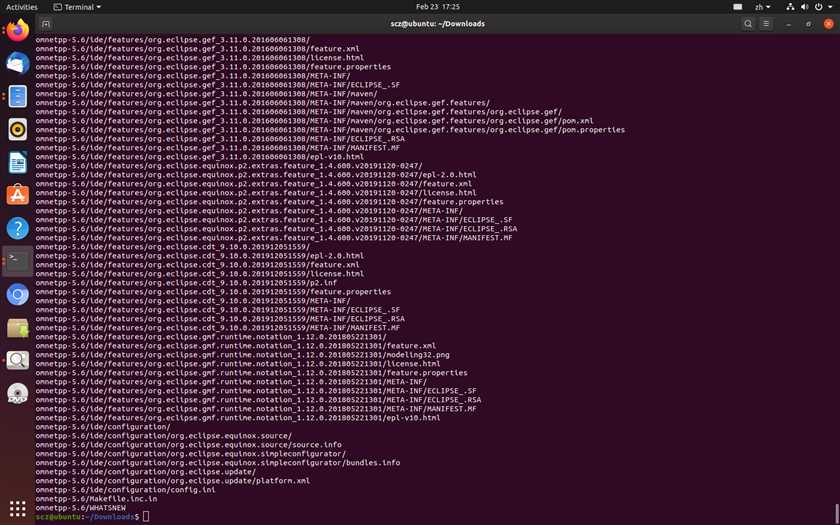Click the line ending v20191120-0247/META-INF/ECLIPSE_.RSA

(x=276, y=229)
